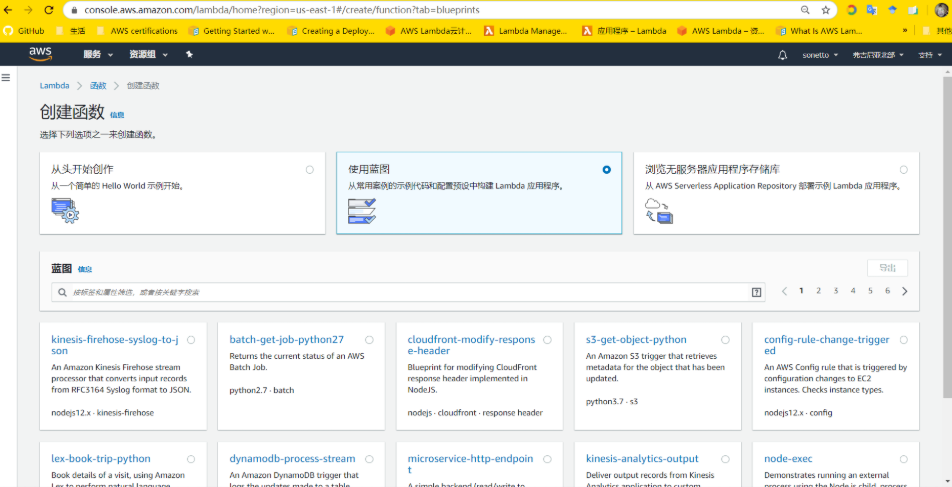The height and width of the screenshot is (487, 952).
Task: Show more bookmarks with overflow chevron
Action: (x=905, y=31)
